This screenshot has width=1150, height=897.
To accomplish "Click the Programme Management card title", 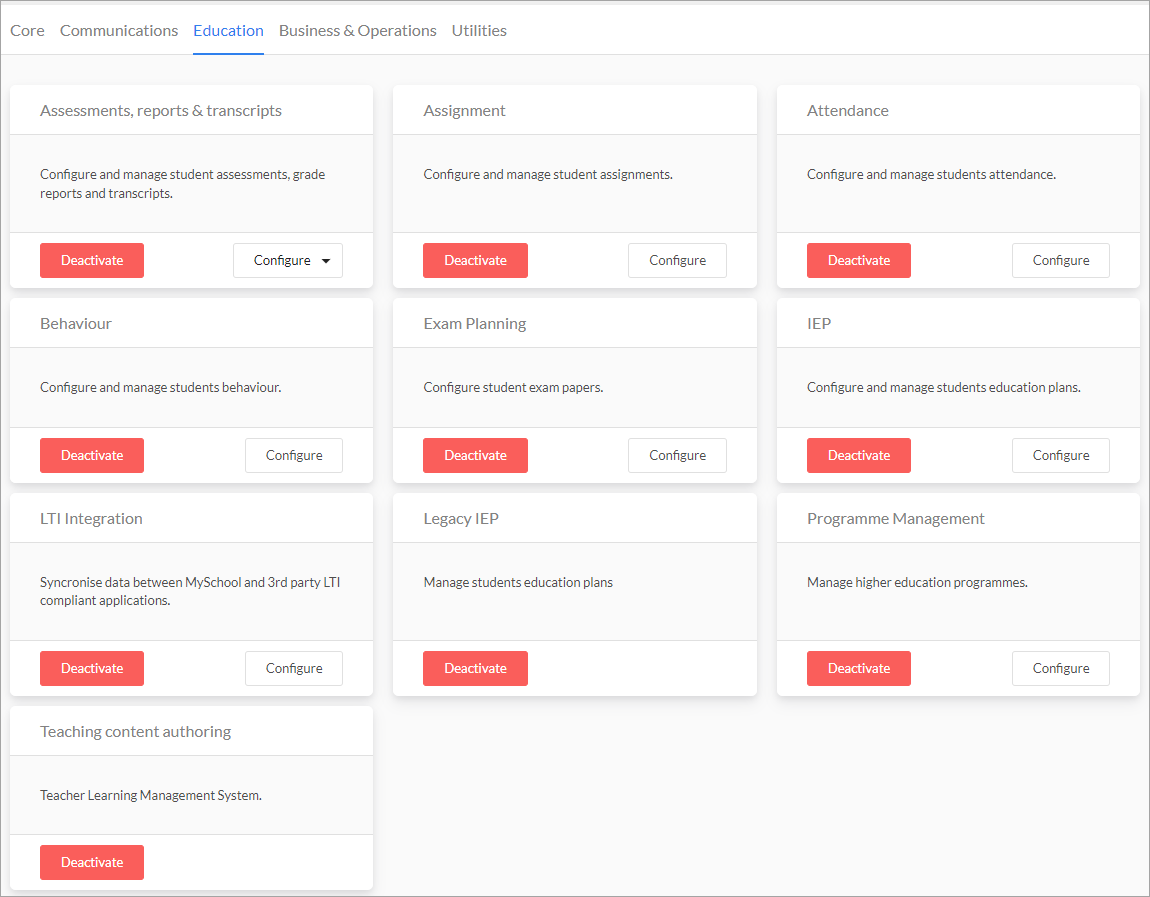I will [x=896, y=519].
